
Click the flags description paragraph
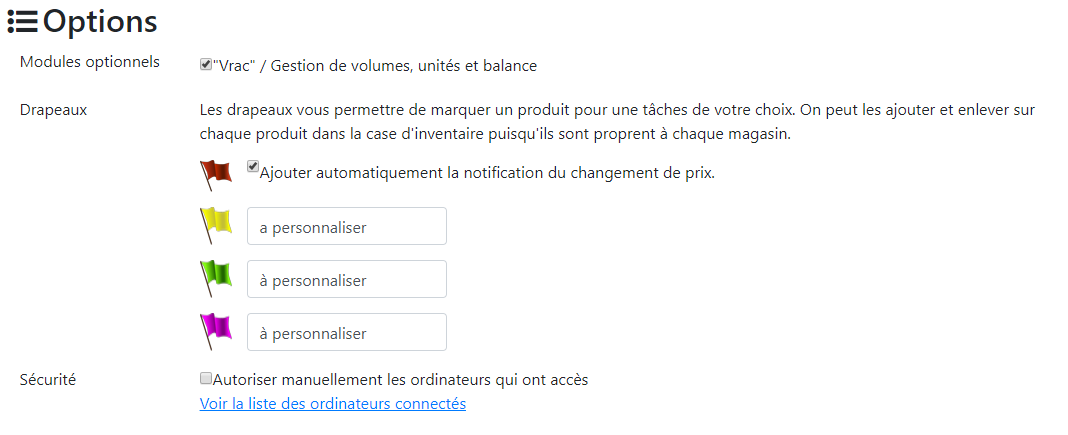(x=618, y=122)
